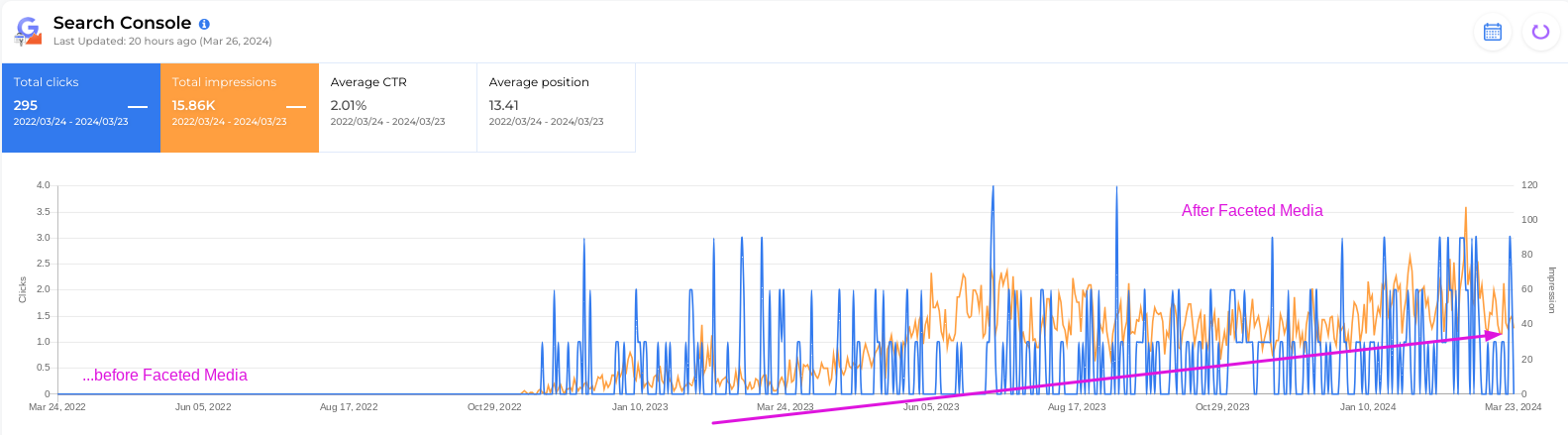1568x435 pixels.
Task: Click the dash indicator in Total impressions
Action: click(296, 106)
